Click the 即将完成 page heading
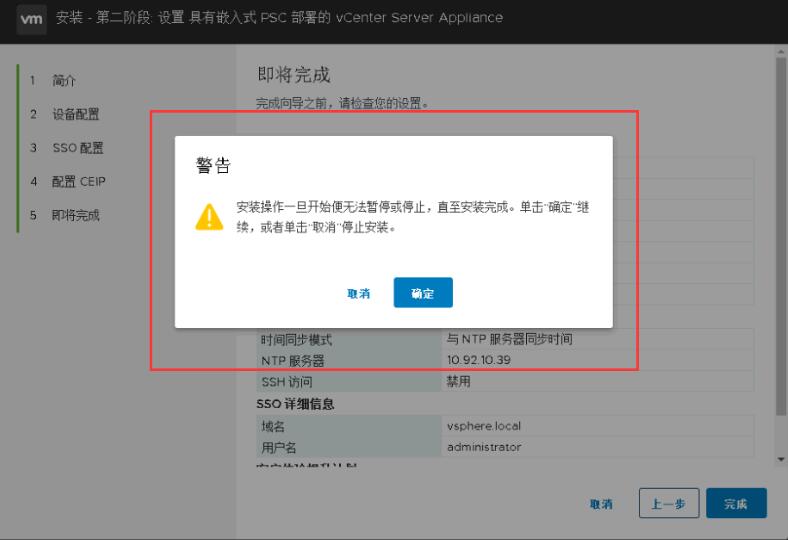788x540 pixels. click(293, 74)
